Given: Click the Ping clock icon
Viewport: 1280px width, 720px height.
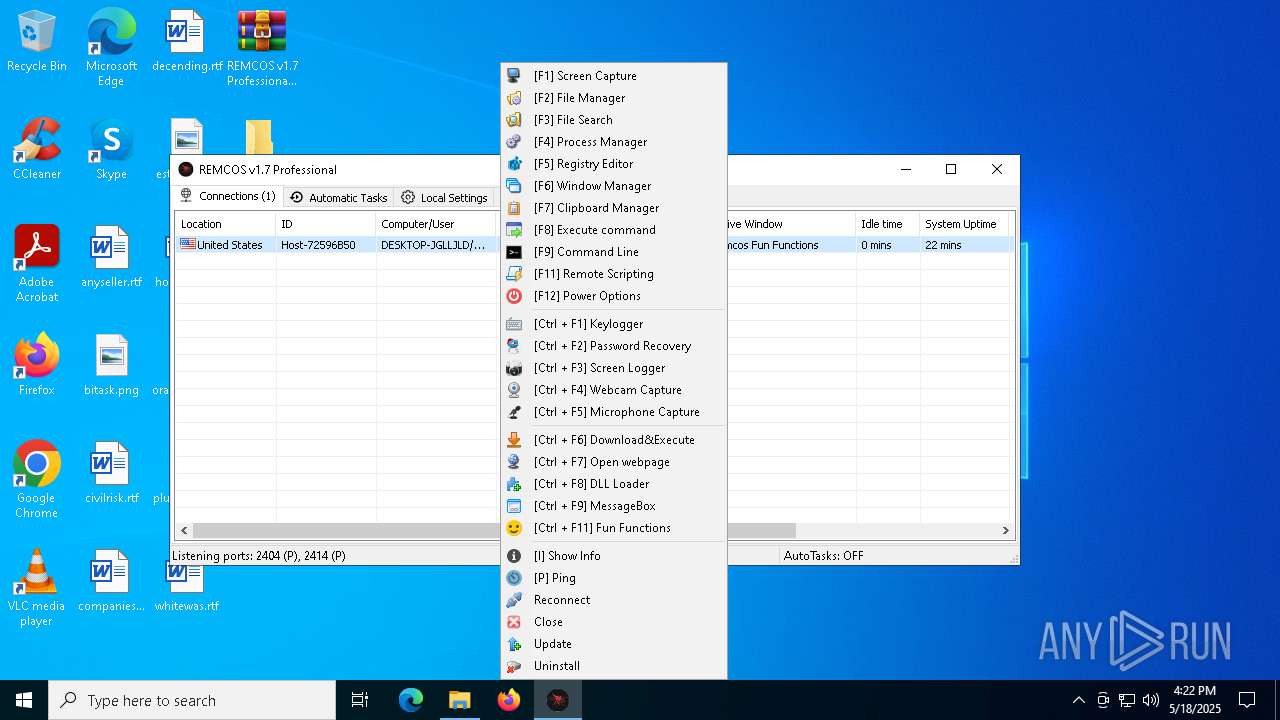Looking at the screenshot, I should [514, 578].
